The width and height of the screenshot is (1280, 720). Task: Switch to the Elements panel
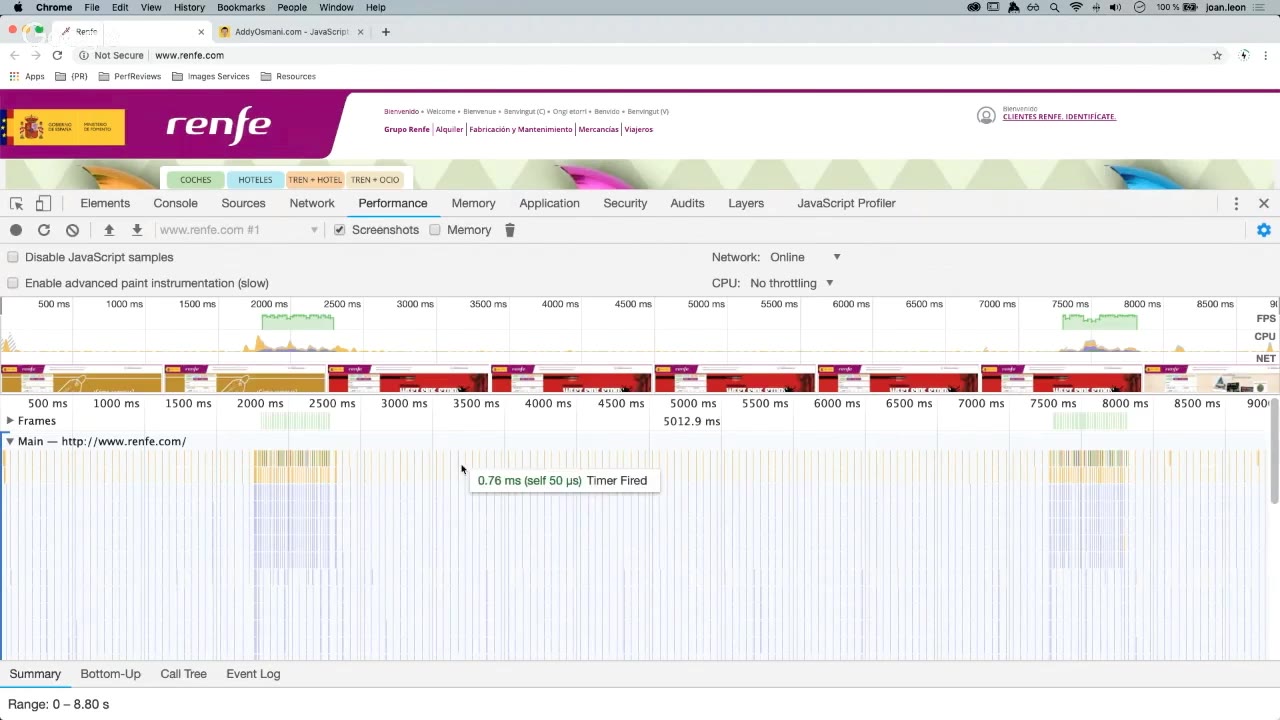click(x=105, y=203)
